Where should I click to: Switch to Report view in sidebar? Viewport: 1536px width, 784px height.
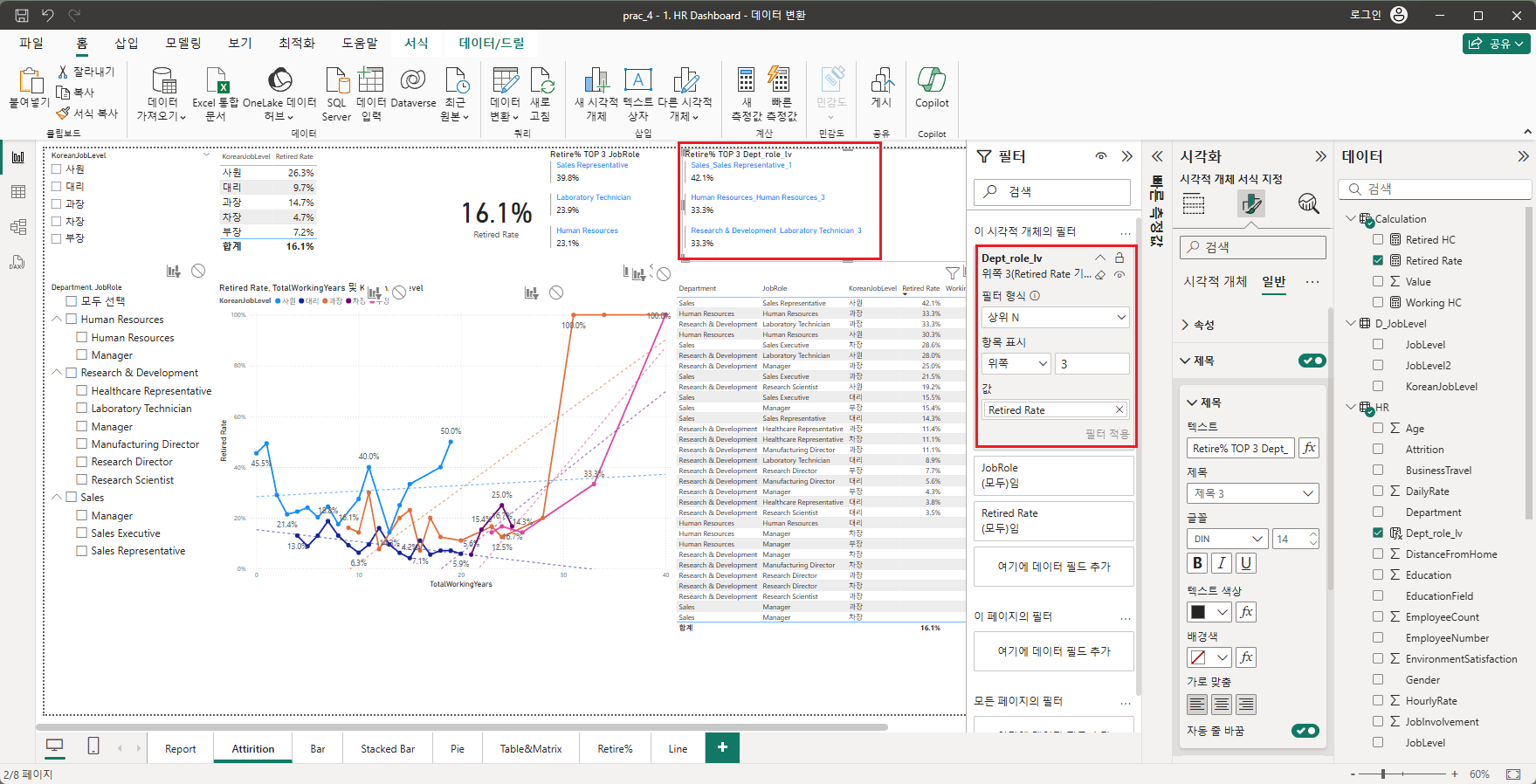coord(18,157)
